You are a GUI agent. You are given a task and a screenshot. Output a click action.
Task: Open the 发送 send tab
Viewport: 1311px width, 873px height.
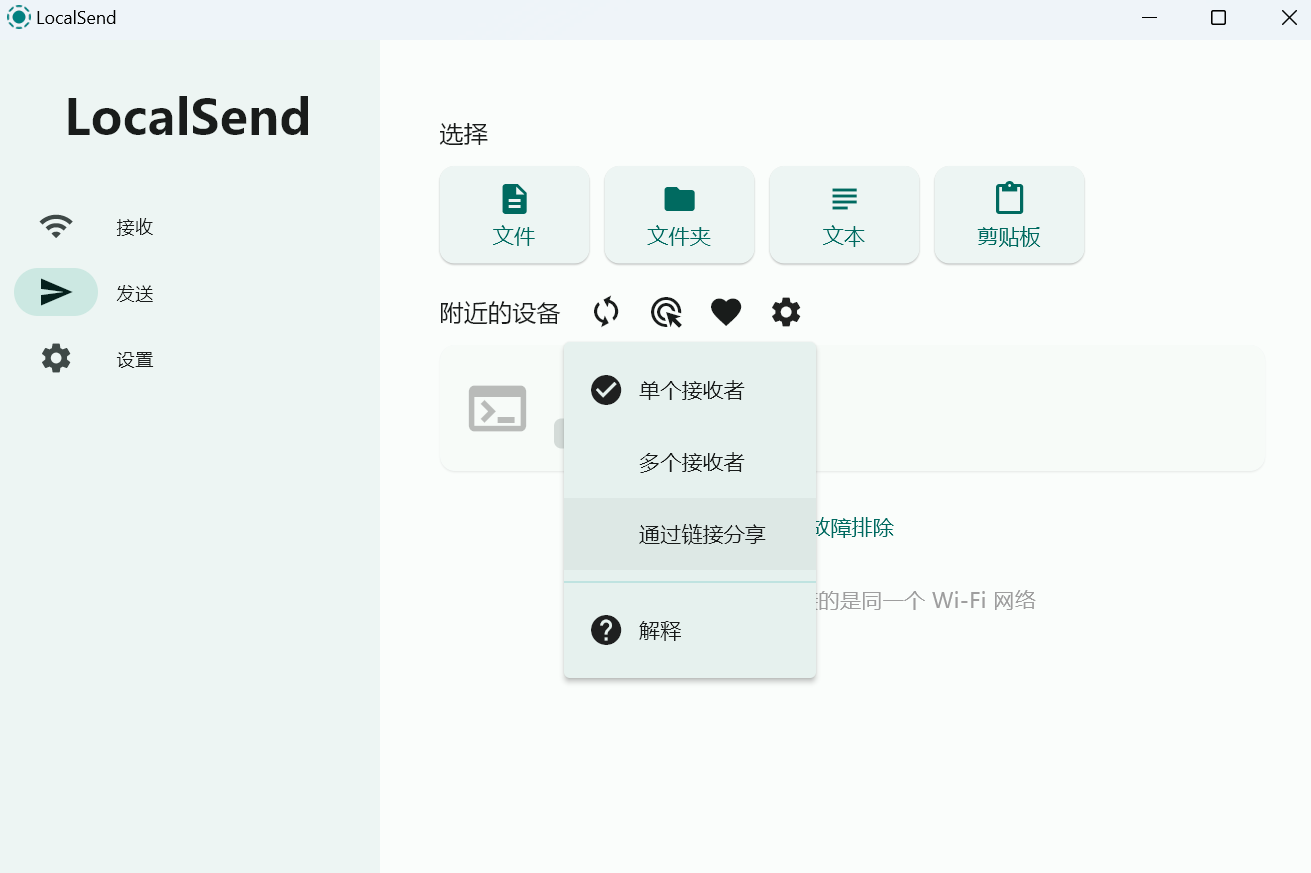134,293
